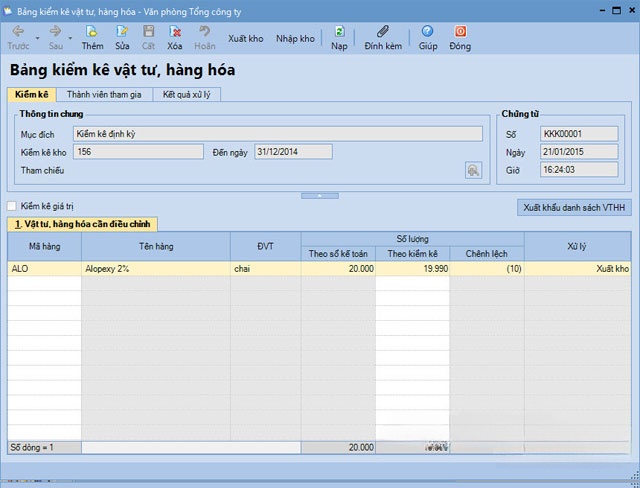
Task: Attach a file with Đính kèm
Action: [383, 38]
